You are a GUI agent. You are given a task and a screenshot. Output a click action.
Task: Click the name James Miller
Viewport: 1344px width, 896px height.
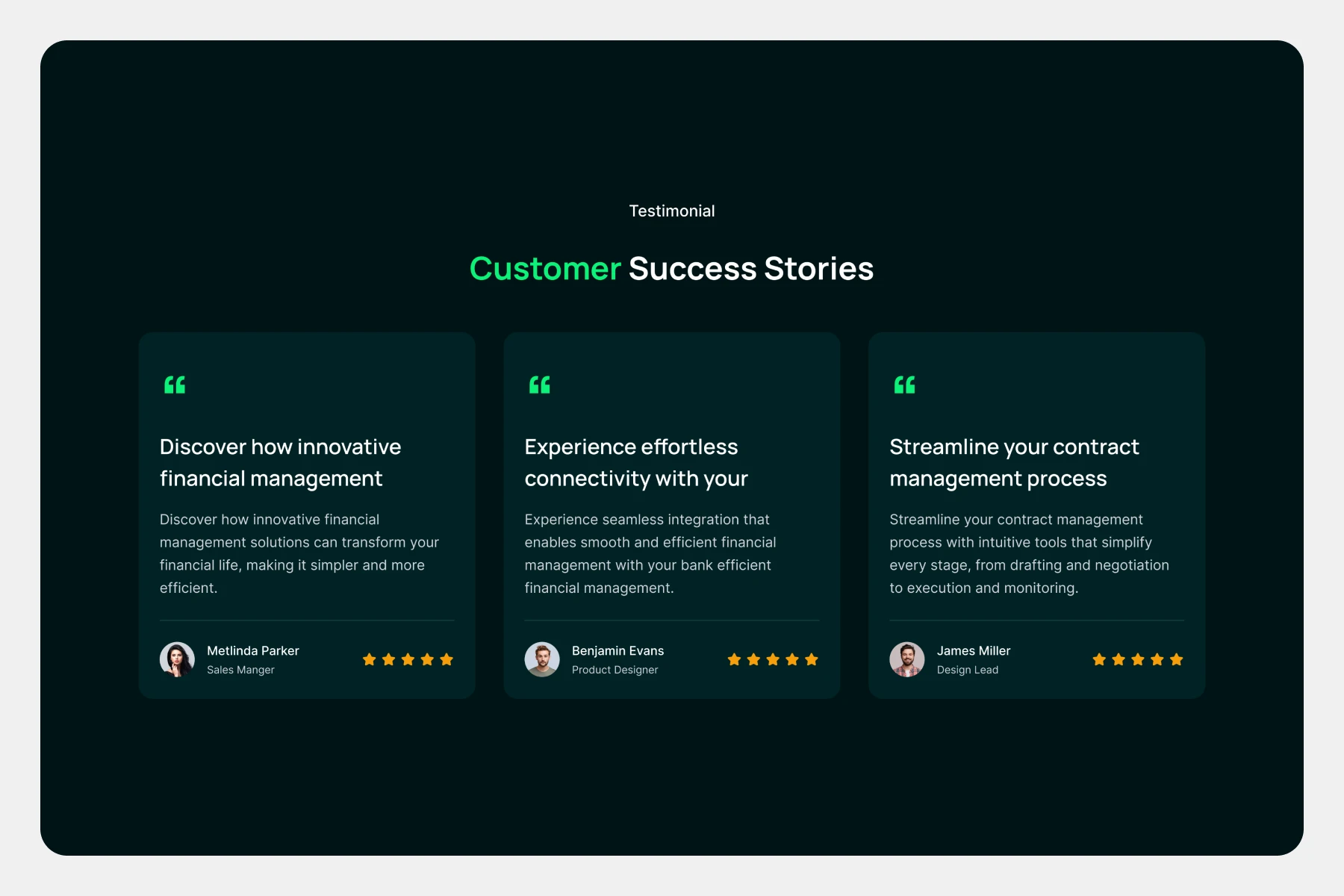coord(974,651)
